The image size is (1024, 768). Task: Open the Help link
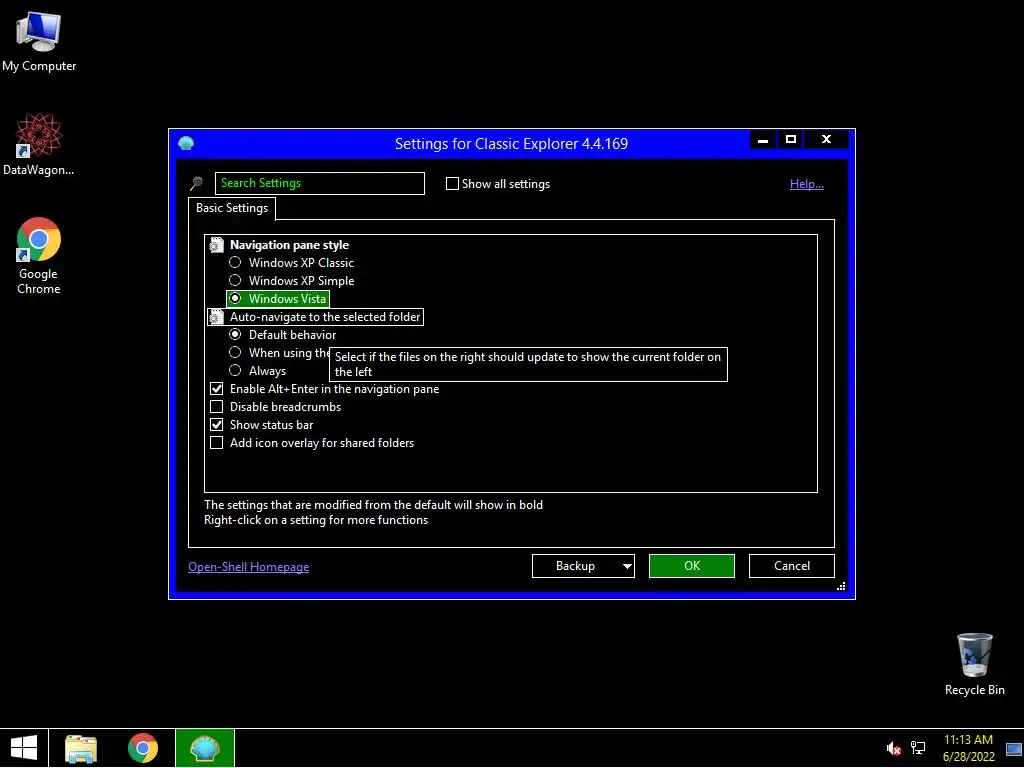(x=807, y=184)
